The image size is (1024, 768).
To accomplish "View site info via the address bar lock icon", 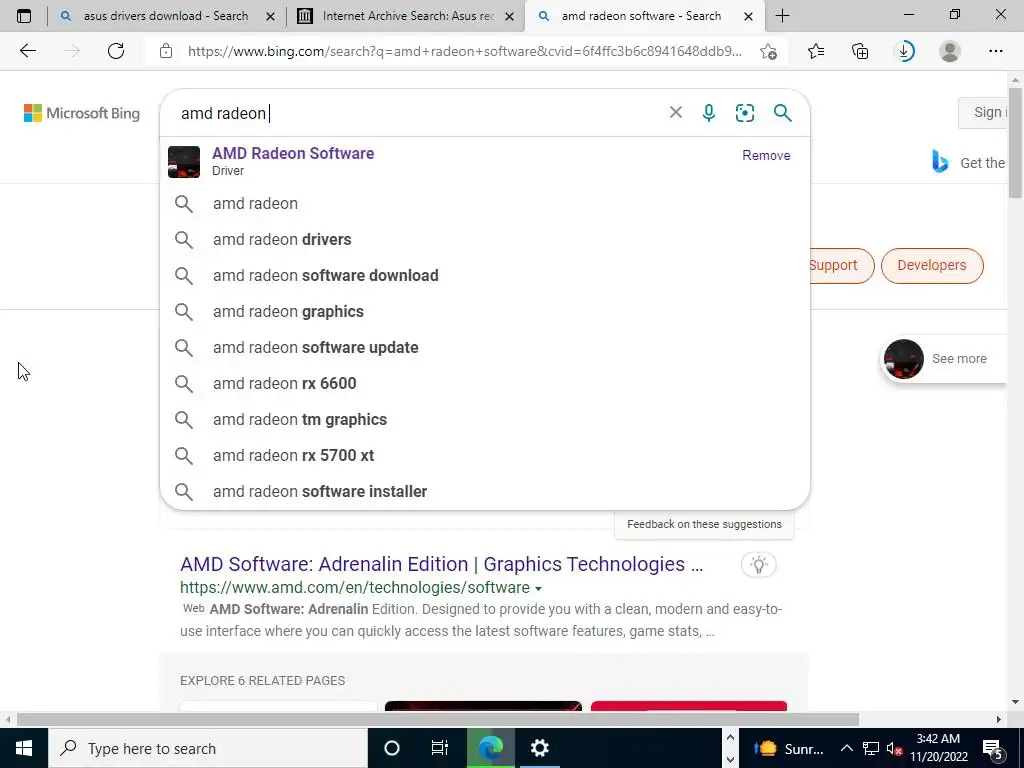I will [166, 51].
